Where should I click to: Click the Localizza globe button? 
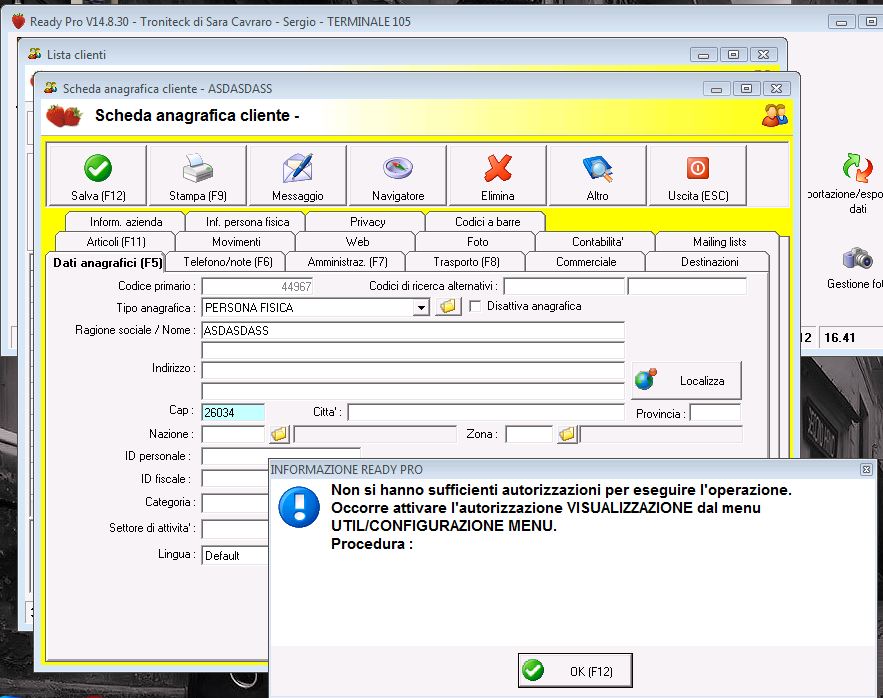pos(686,381)
